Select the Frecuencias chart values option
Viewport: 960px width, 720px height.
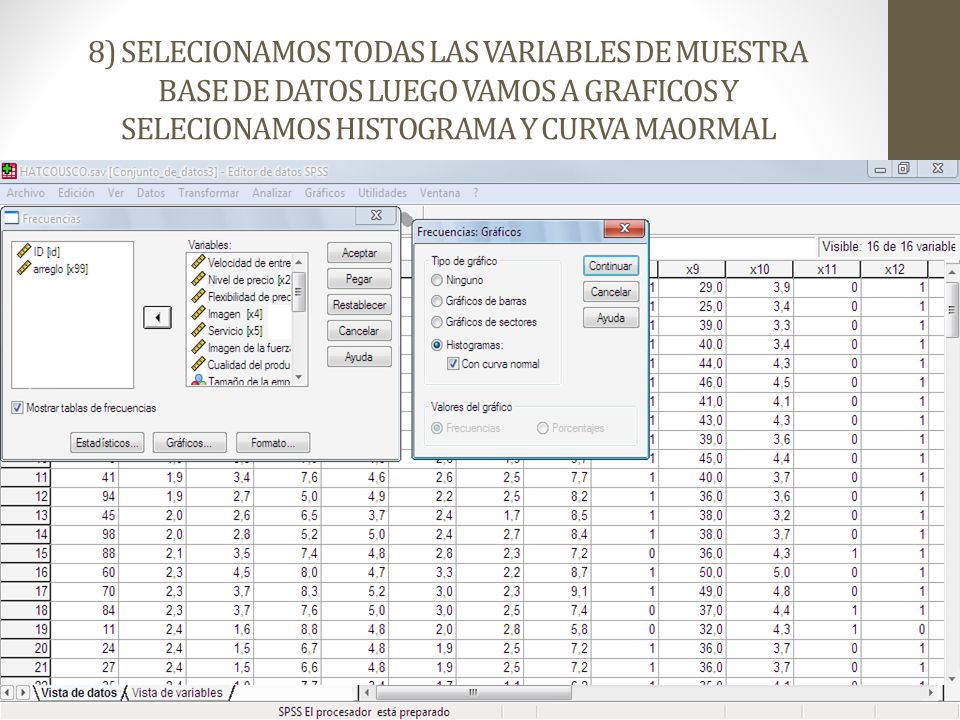pyautogui.click(x=437, y=428)
